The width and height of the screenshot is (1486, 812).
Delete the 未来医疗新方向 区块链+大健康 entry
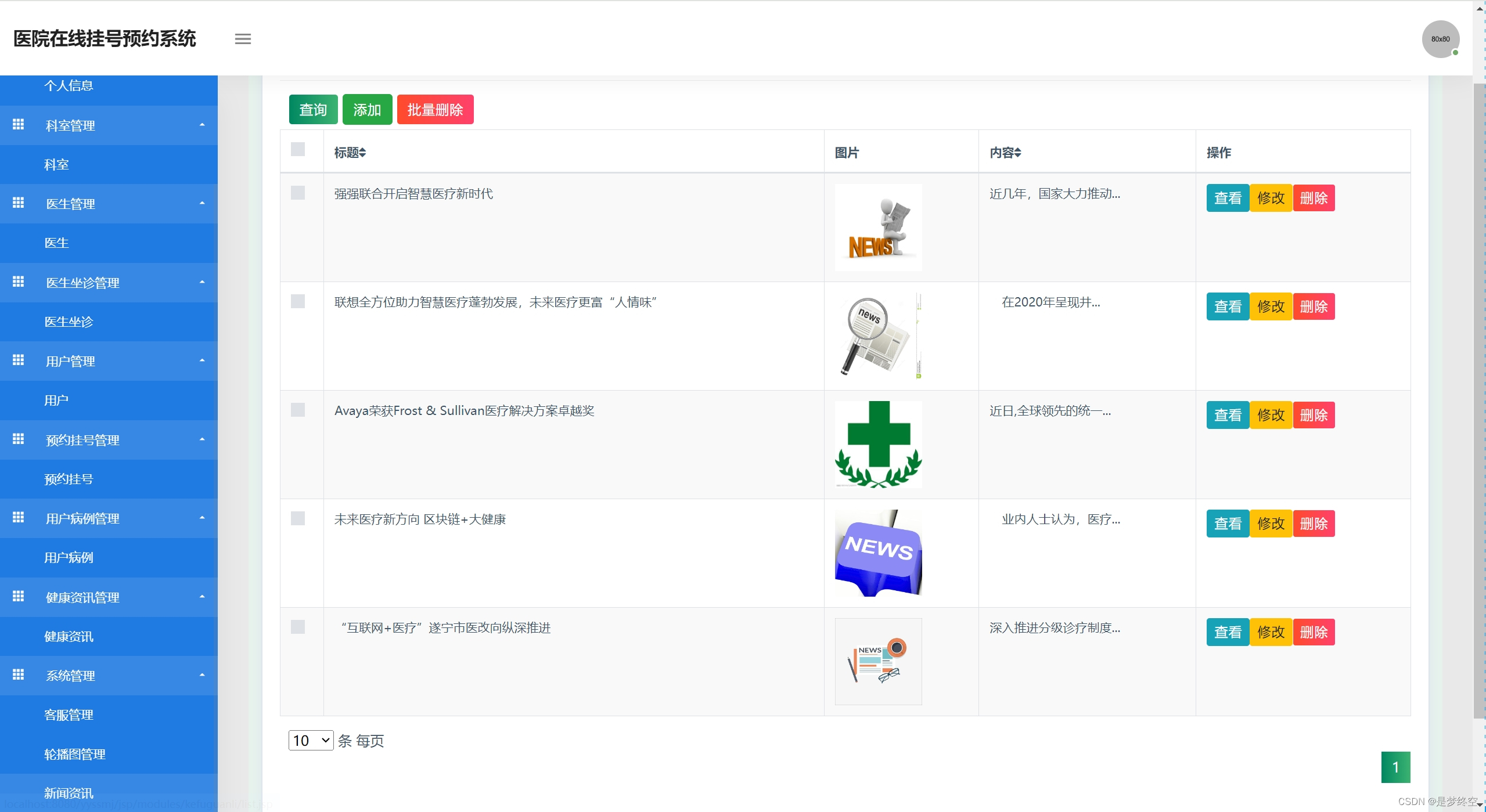pyautogui.click(x=1314, y=524)
